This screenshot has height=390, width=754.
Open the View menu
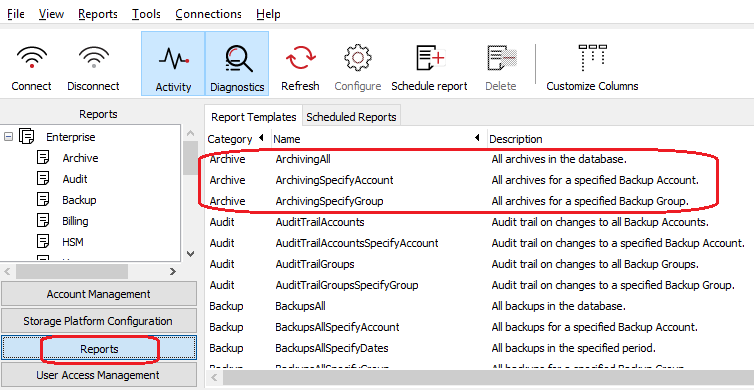[51, 14]
